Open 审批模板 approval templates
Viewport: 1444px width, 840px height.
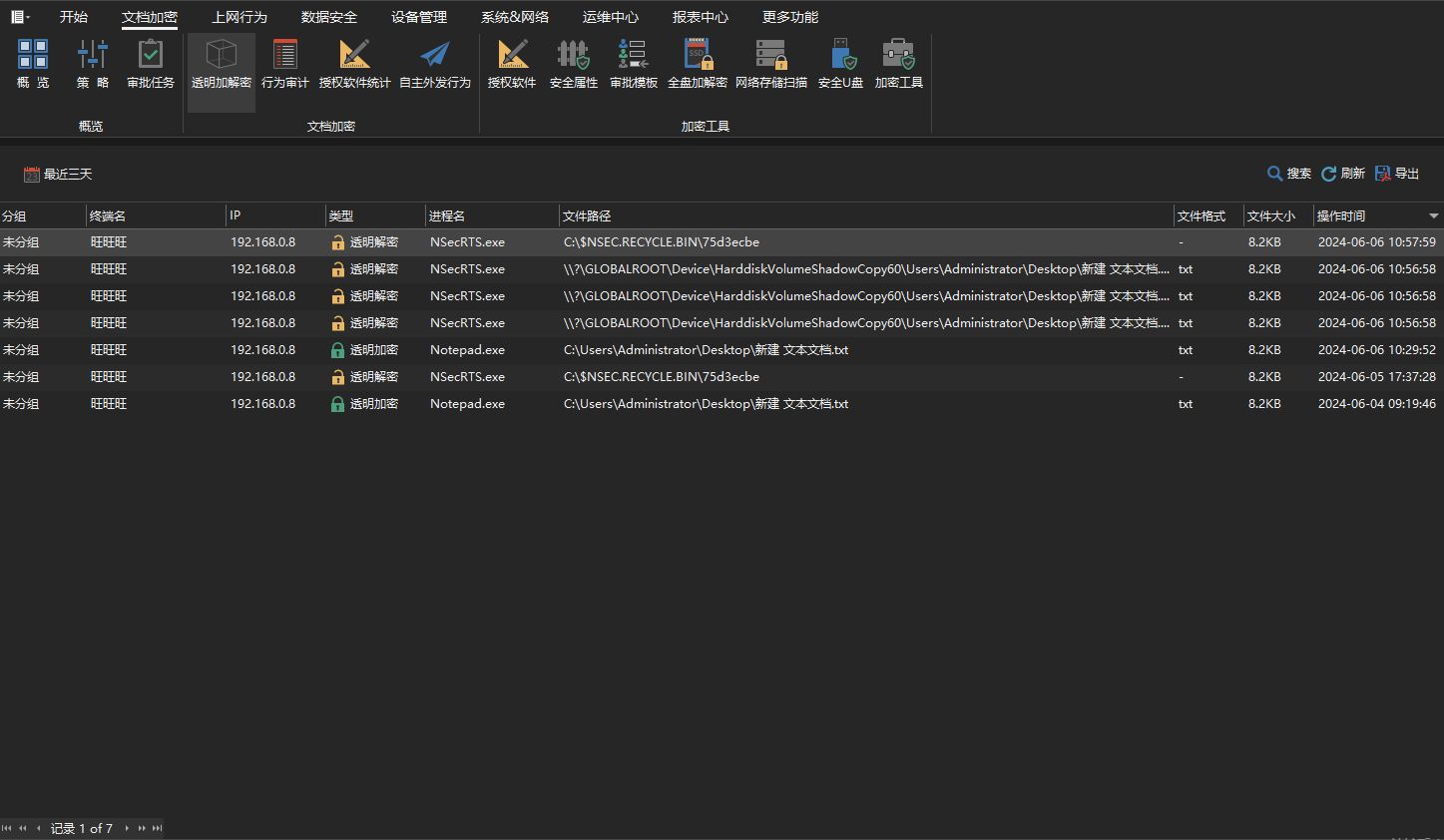click(x=634, y=64)
